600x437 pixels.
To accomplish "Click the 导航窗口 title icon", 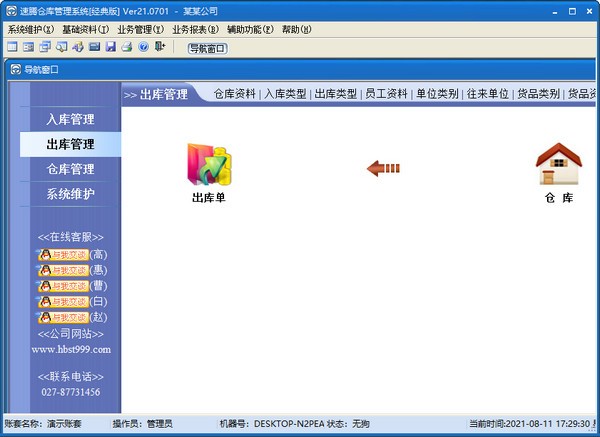I will [16, 70].
